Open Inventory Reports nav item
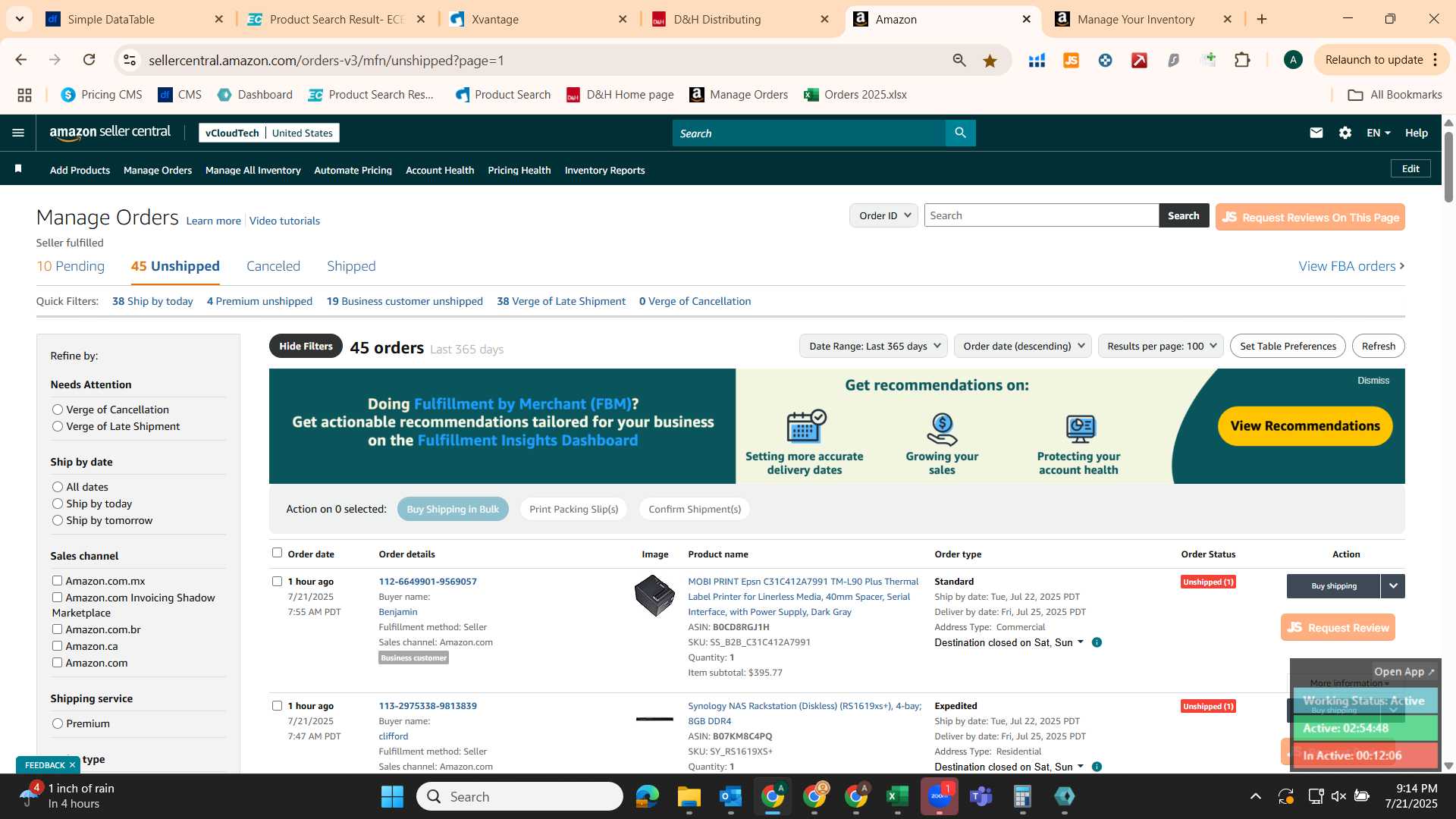Viewport: 1456px width, 819px height. click(x=604, y=170)
